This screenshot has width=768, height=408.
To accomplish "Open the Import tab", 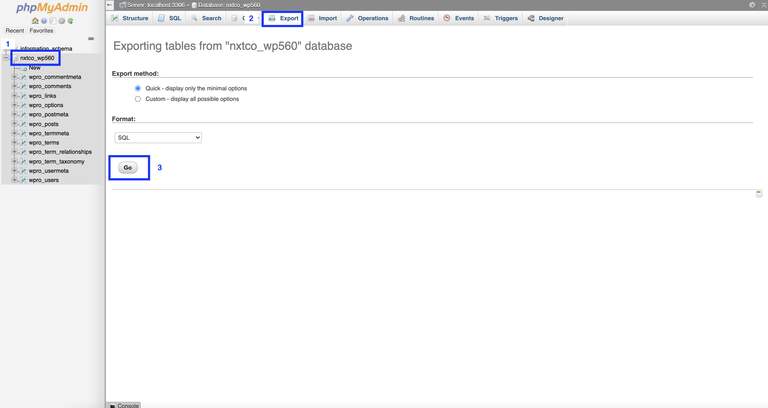I will click(x=322, y=18).
